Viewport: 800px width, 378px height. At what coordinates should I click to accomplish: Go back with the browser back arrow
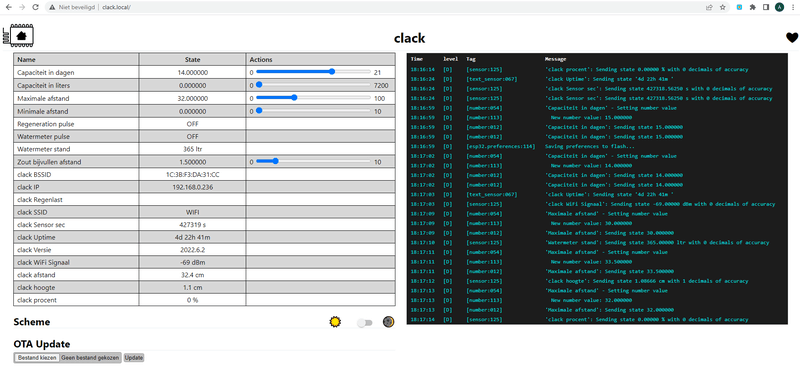click(8, 7)
